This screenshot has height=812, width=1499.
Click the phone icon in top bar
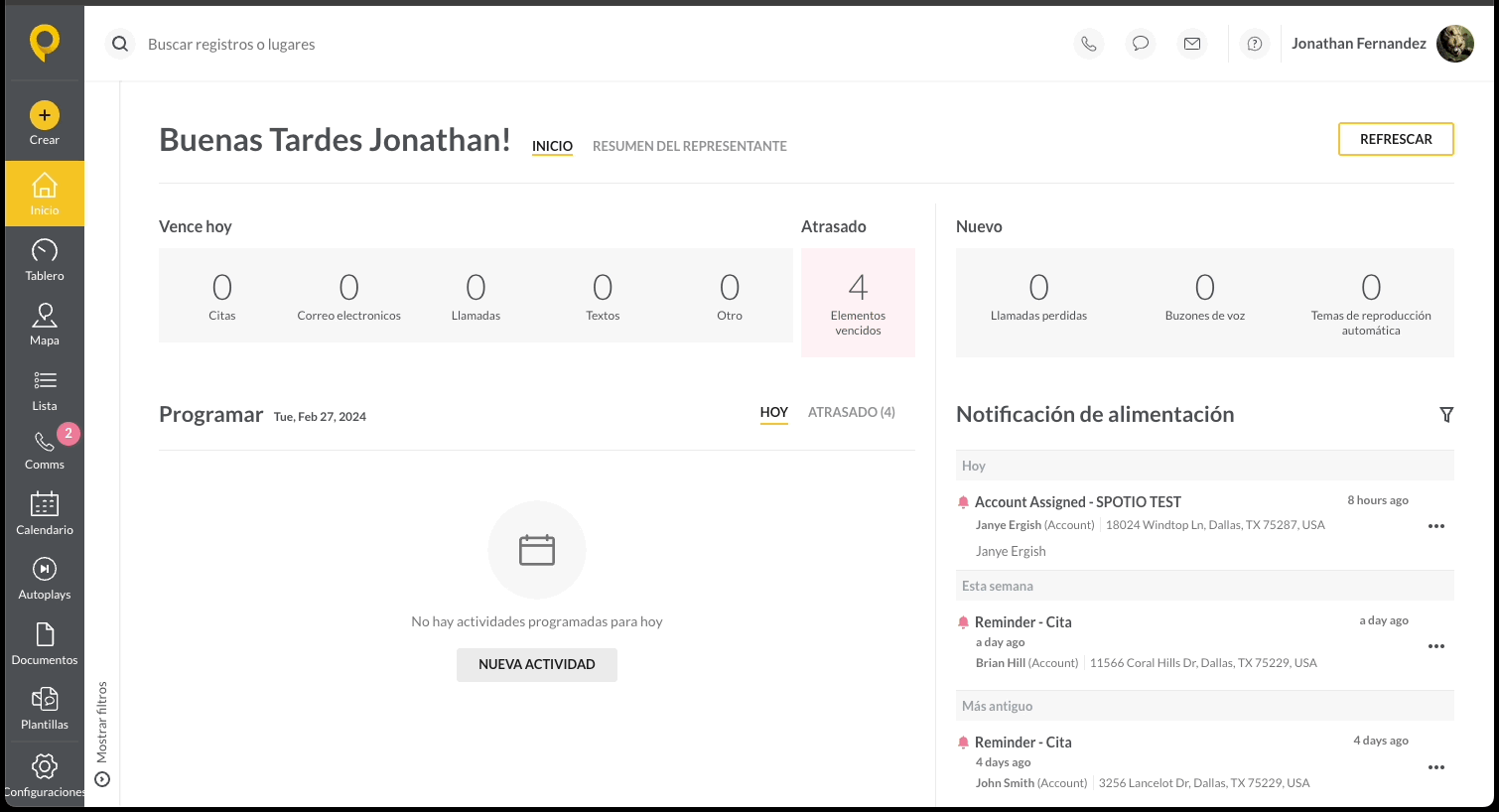pyautogui.click(x=1089, y=44)
